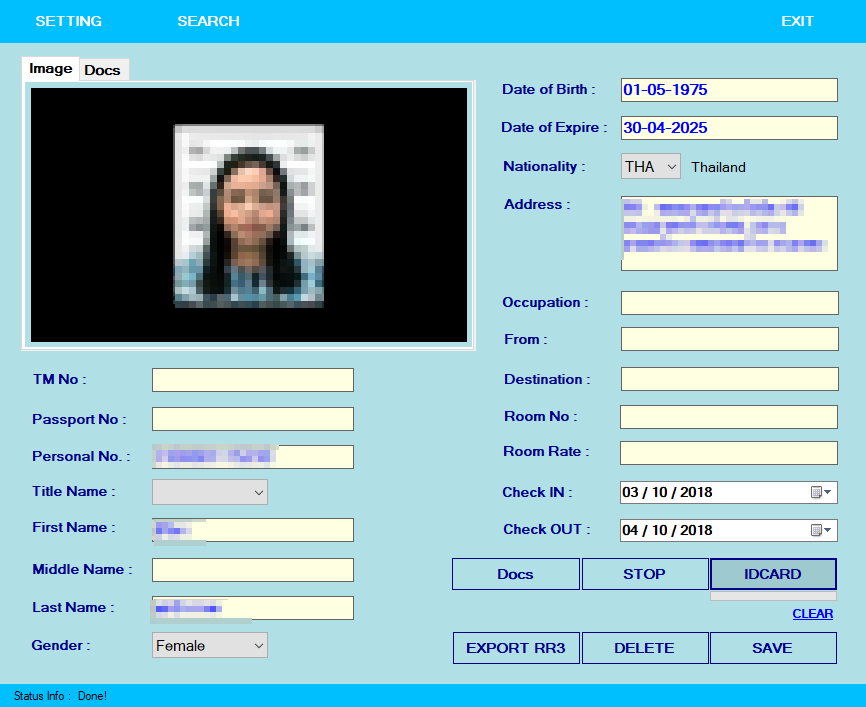
Task: Click EXIT in the top bar
Action: tap(797, 21)
